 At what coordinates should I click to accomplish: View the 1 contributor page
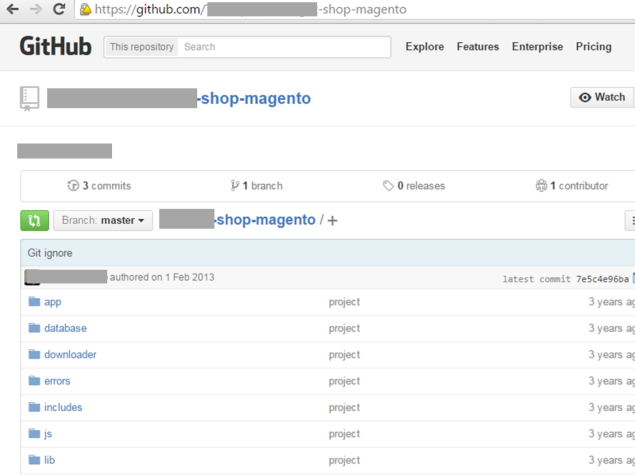point(572,186)
